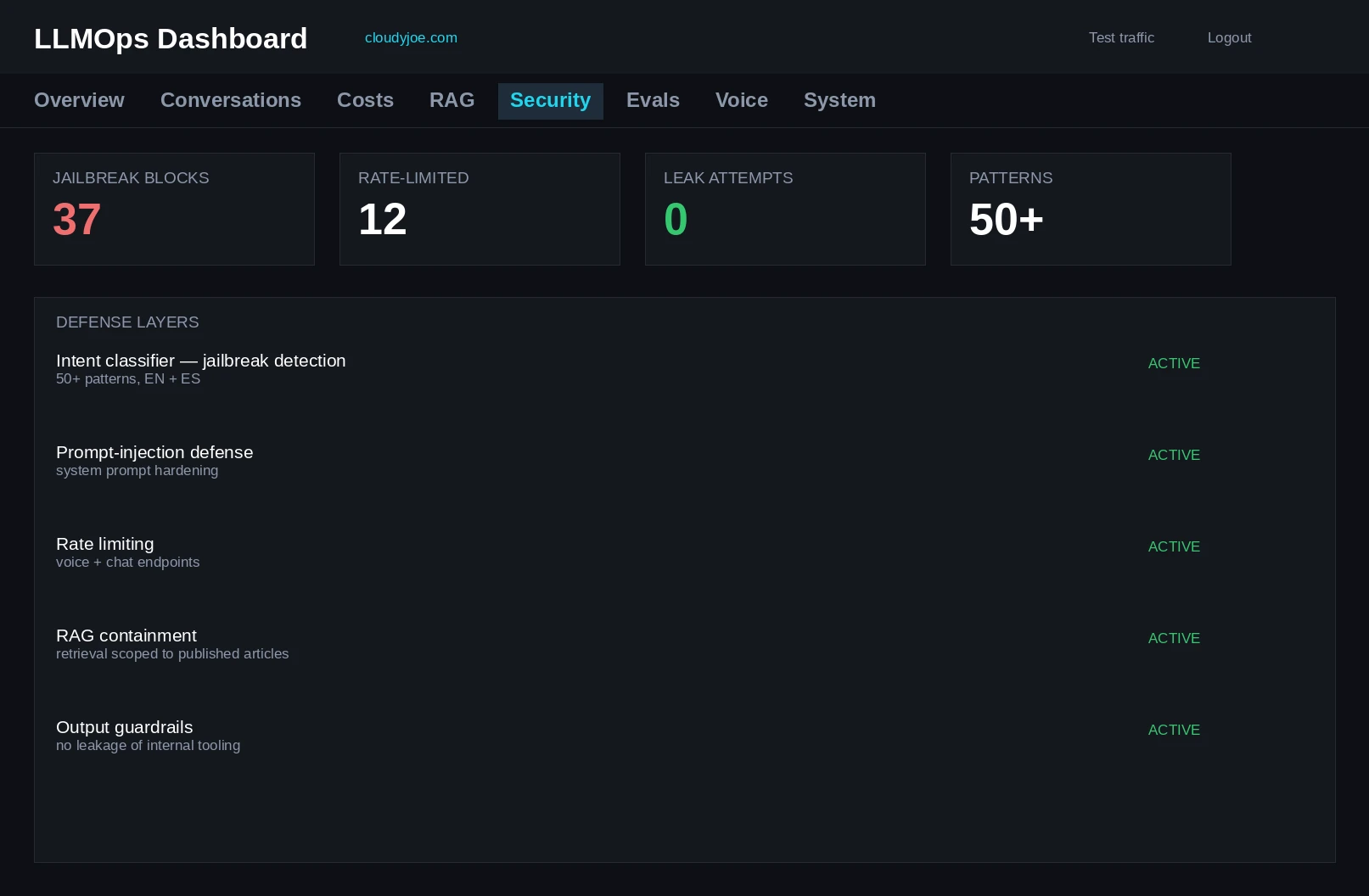The width and height of the screenshot is (1369, 896).
Task: Click ACTIVE status for Intent classifier
Action: (1174, 363)
